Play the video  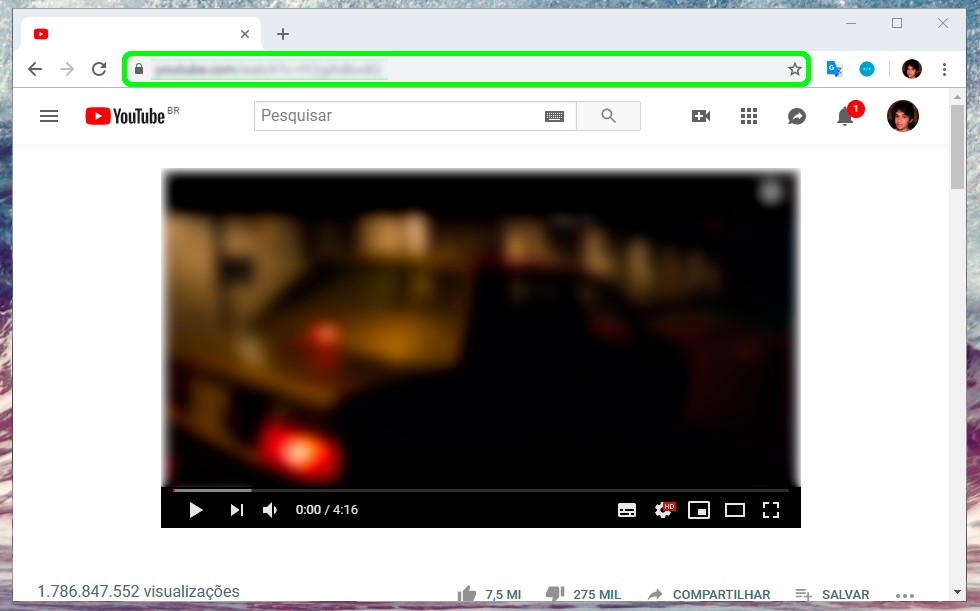[x=196, y=510]
